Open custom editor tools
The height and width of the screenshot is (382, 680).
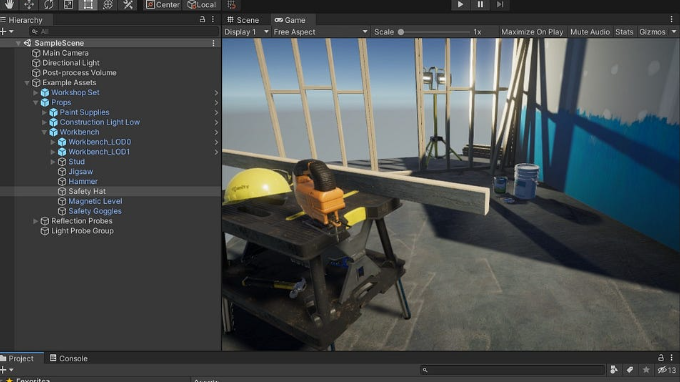[x=128, y=5]
